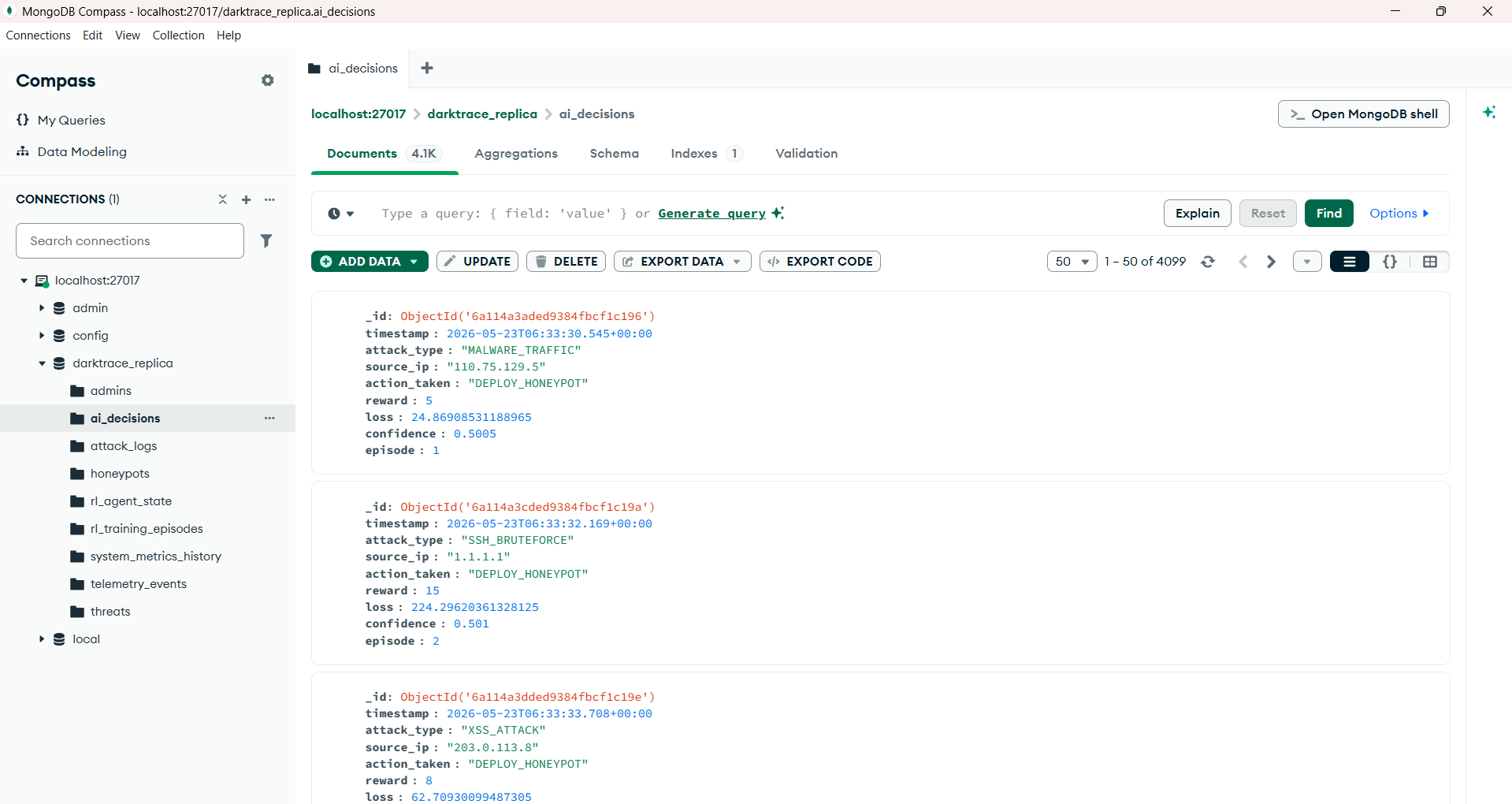Viewport: 1512px width, 804px height.
Task: Focus the query filter input
Action: pyautogui.click(x=764, y=214)
